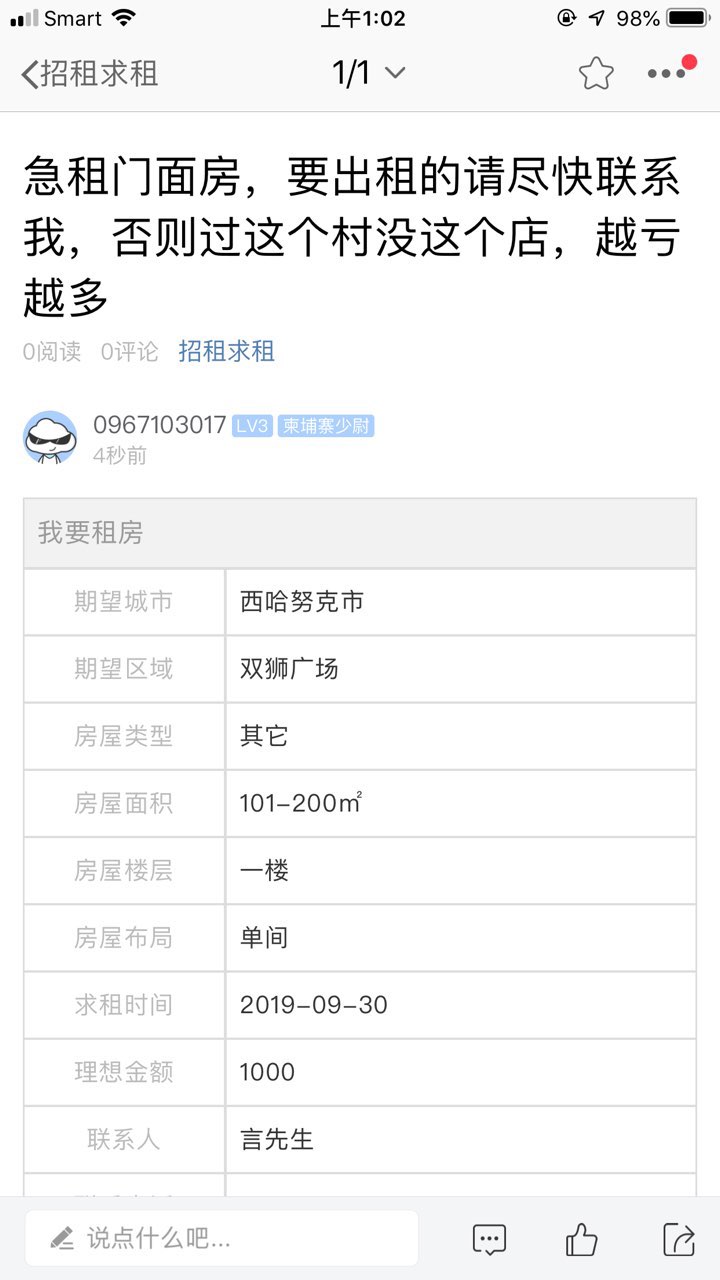Screen dimensions: 720x1280
Task: Expand the 1/1 page selector chevron
Action: point(395,73)
